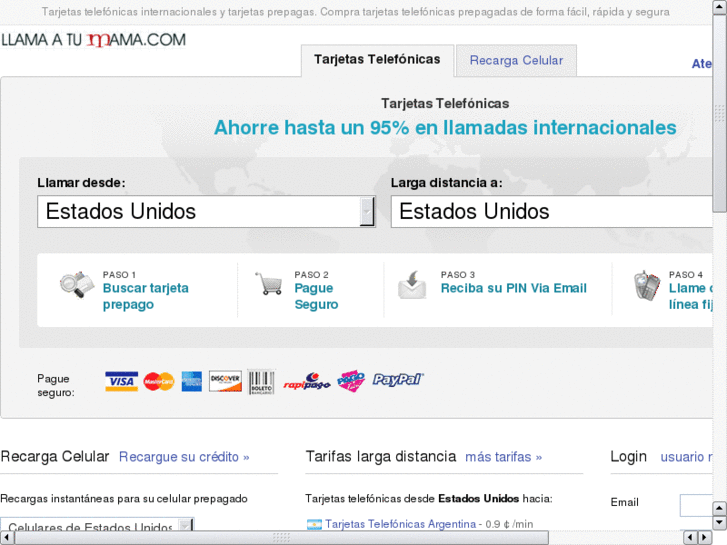
Task: Click the vertical scrollbar thumb
Action: 720,113
